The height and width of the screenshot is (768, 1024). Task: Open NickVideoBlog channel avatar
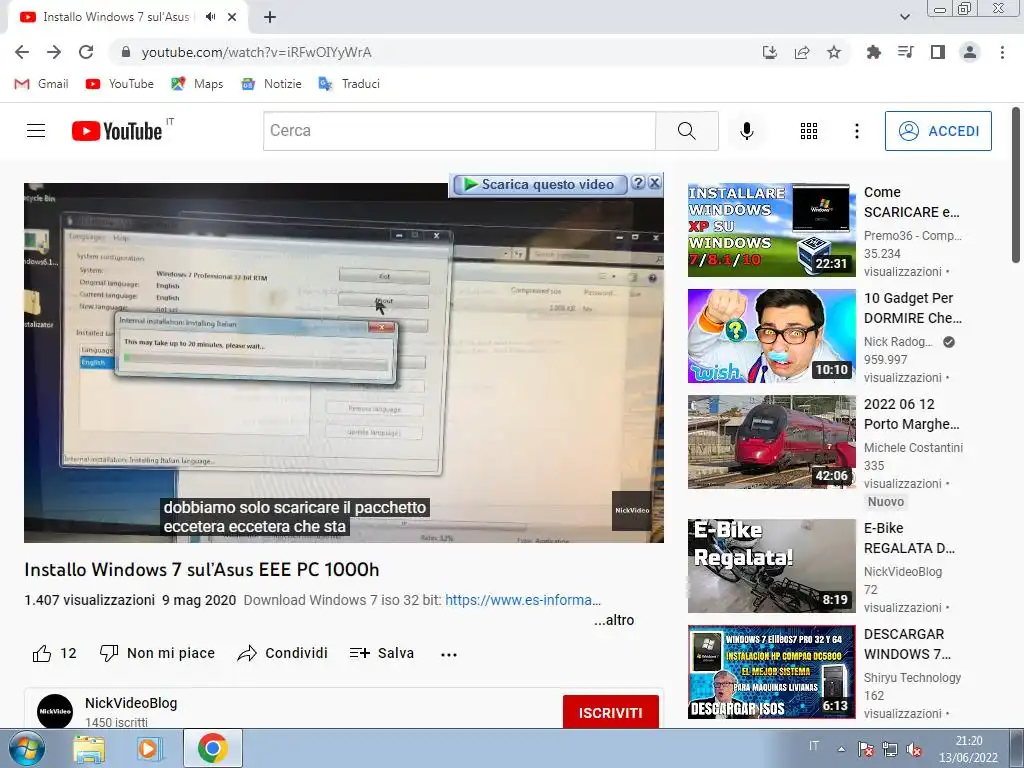point(55,711)
